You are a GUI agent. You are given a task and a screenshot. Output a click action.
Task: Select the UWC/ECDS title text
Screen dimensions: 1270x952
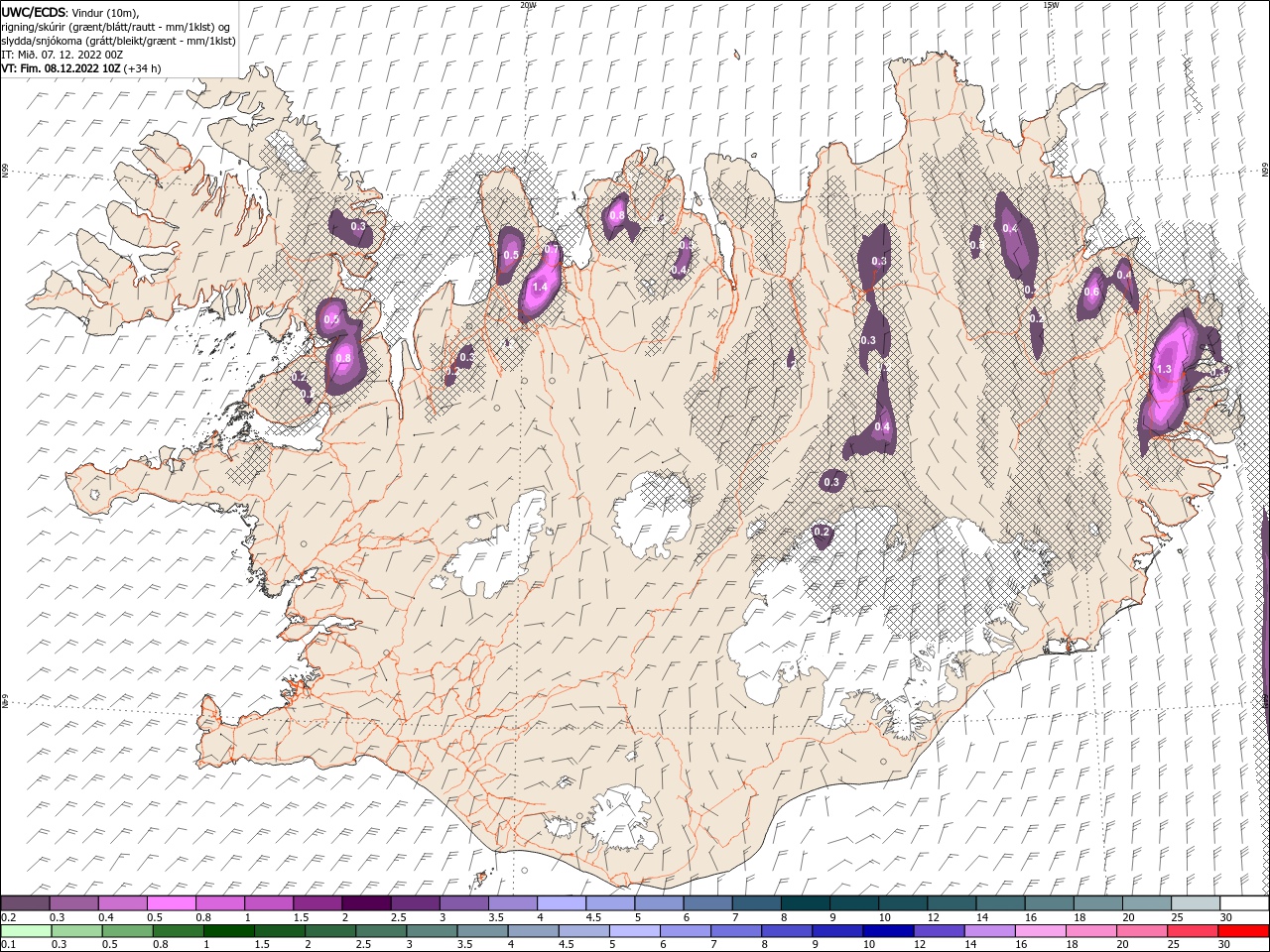(33, 12)
